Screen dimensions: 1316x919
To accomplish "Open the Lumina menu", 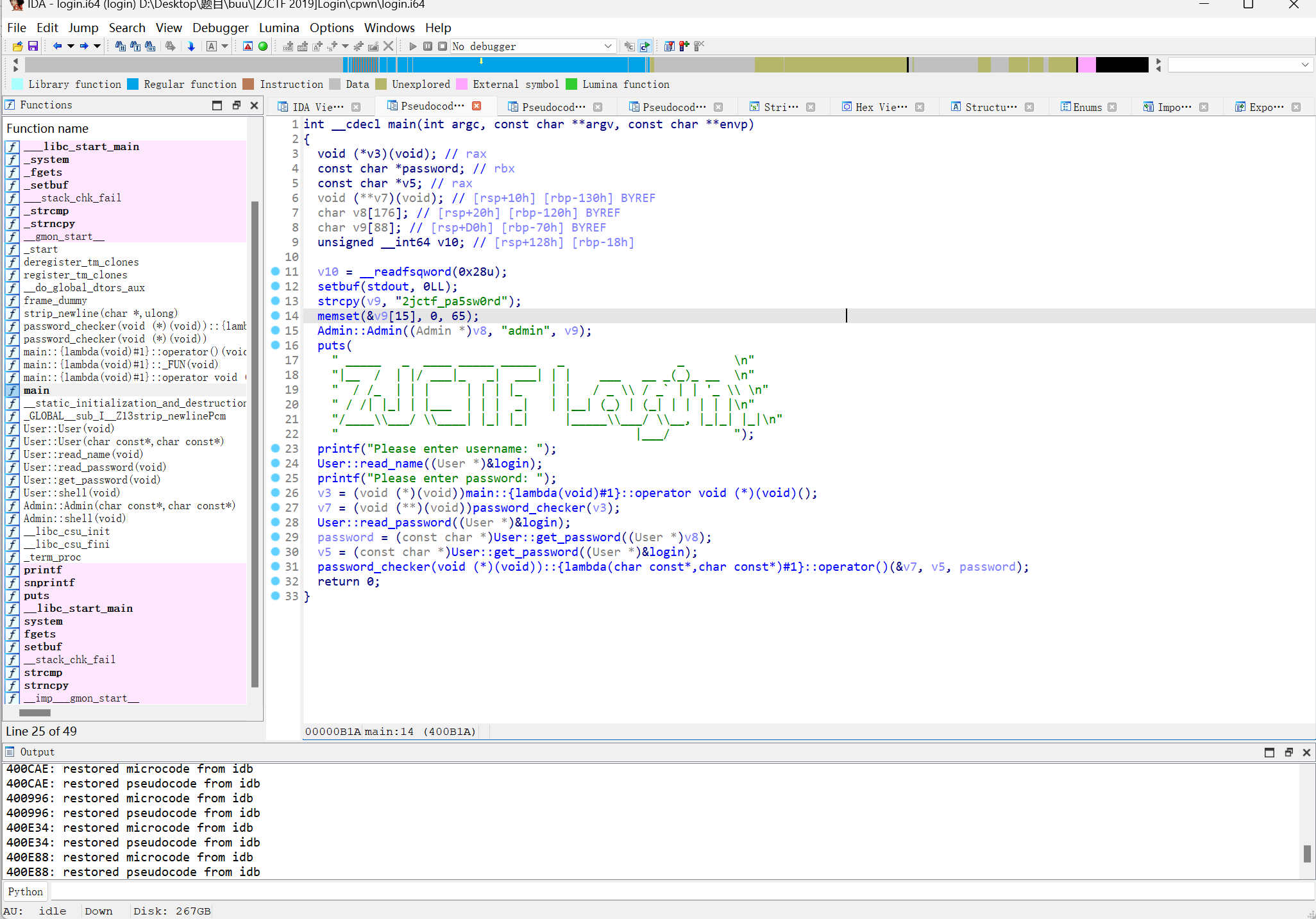I will coord(279,28).
